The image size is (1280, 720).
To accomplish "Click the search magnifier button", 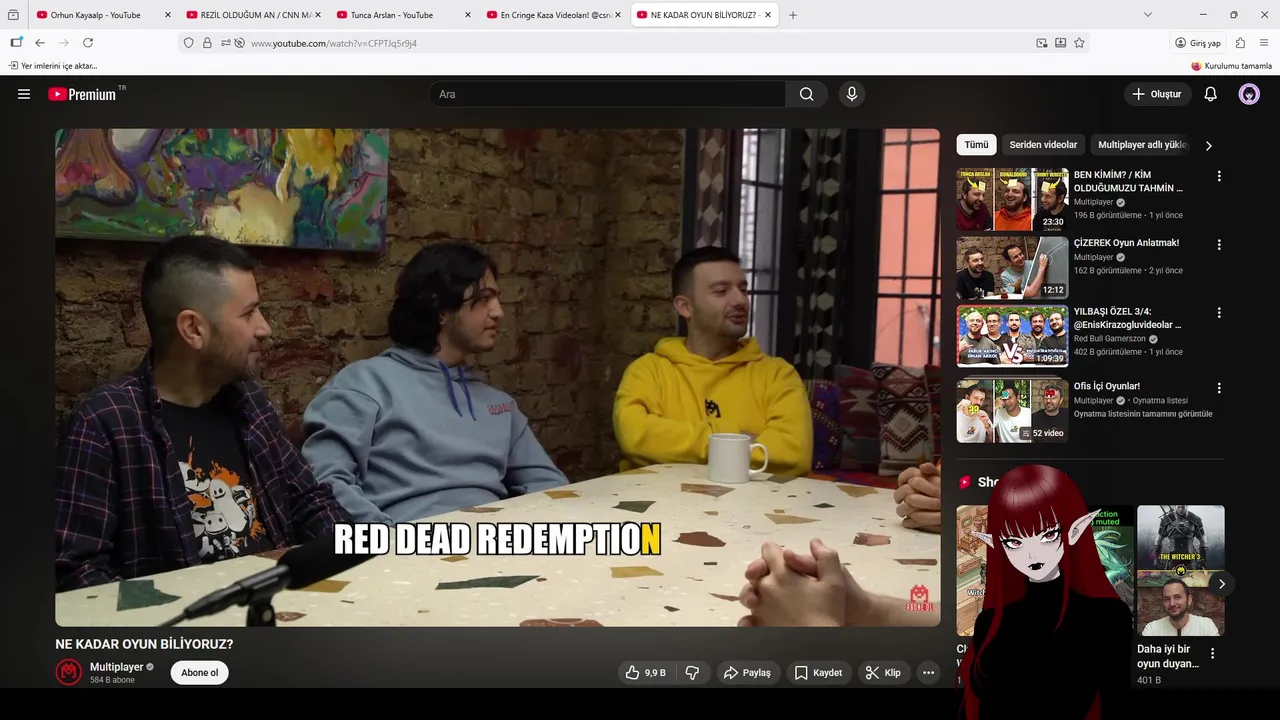I will [806, 94].
